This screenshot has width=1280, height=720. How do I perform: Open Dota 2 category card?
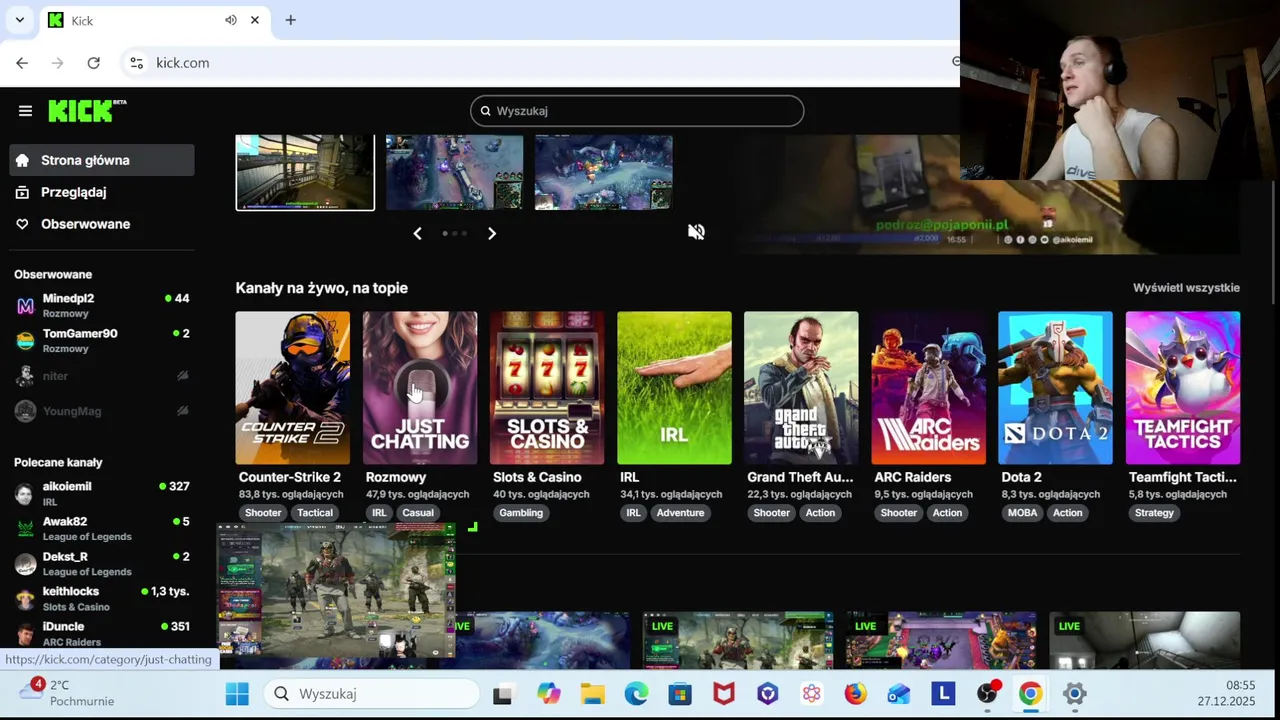(x=1055, y=388)
